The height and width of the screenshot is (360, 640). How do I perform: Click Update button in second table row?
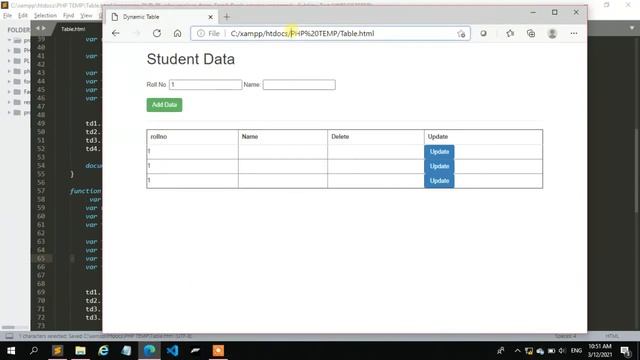click(x=439, y=166)
